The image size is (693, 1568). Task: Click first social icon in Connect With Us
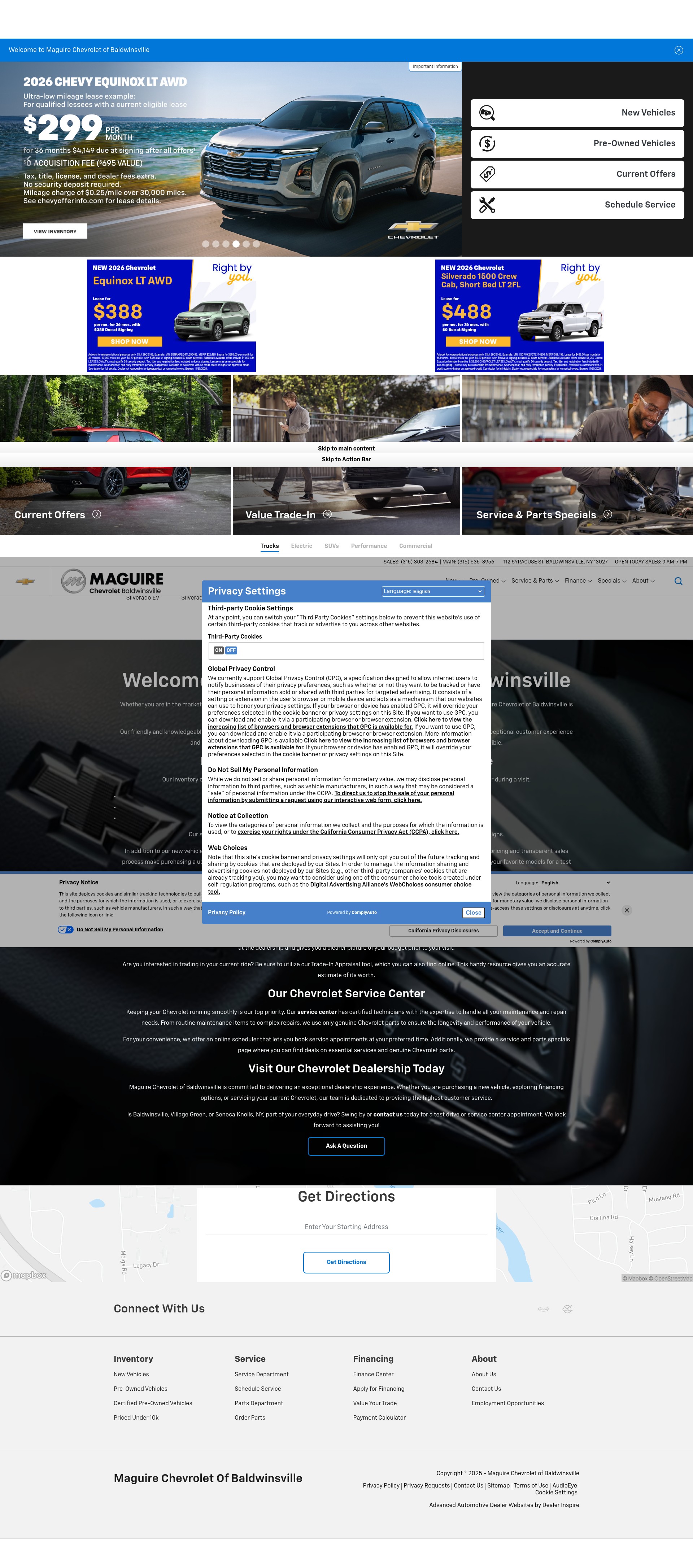(x=543, y=1309)
